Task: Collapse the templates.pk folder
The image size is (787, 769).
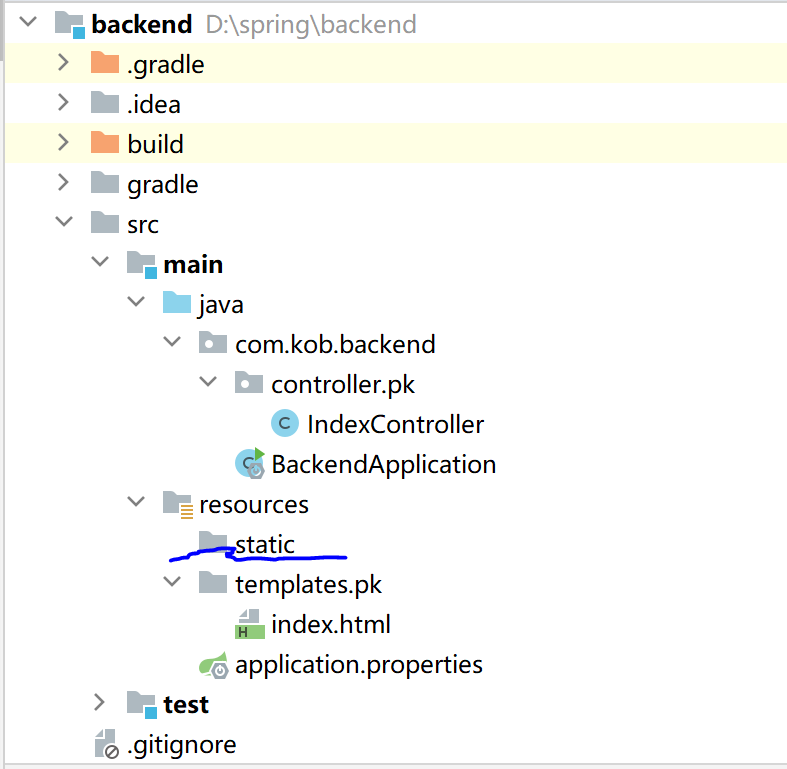Action: click(x=171, y=584)
